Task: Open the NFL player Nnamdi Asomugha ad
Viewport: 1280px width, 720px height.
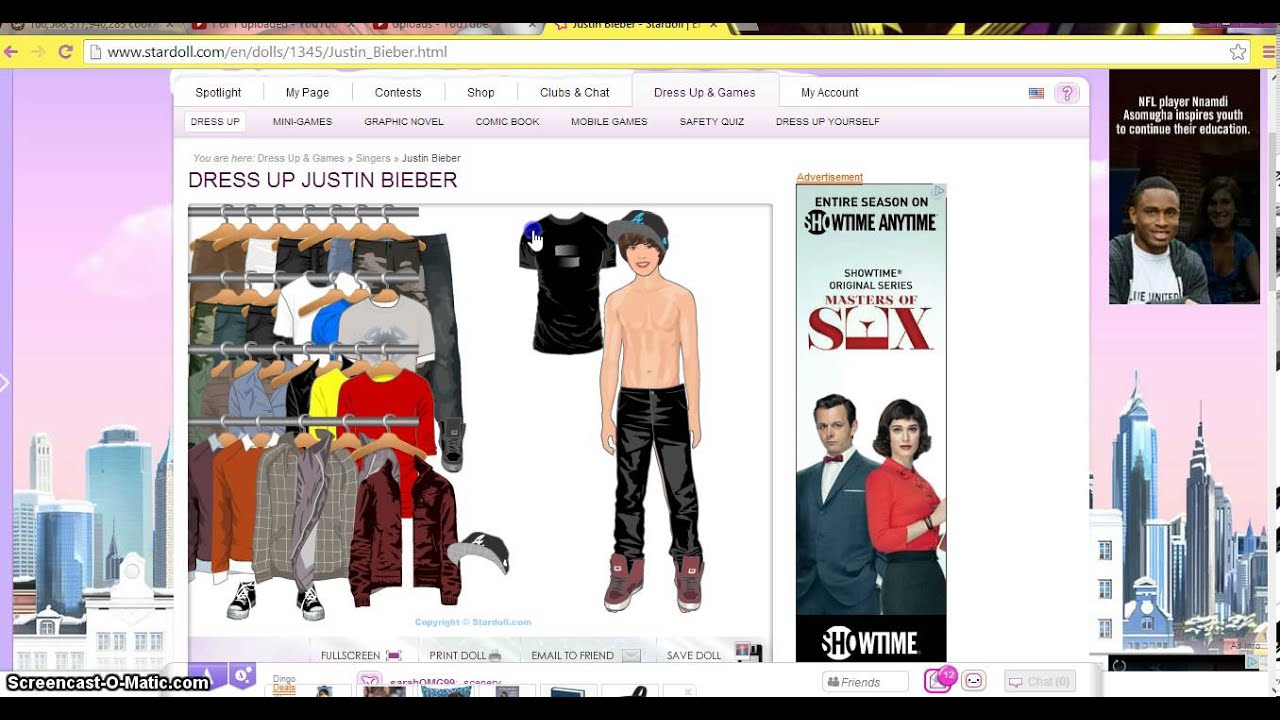Action: tap(1184, 187)
